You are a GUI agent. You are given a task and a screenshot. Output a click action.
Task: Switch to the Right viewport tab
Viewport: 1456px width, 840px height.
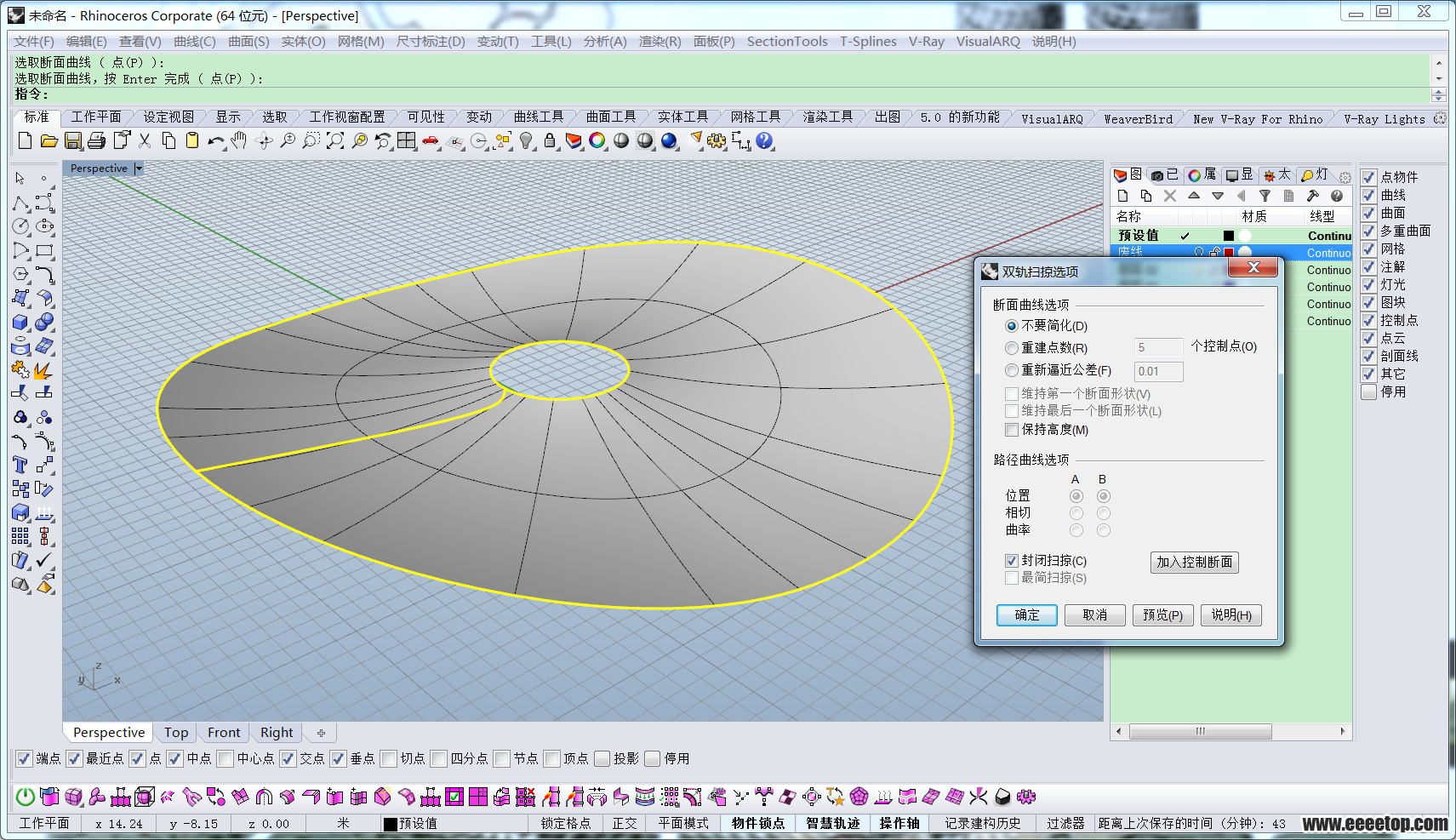coord(277,732)
